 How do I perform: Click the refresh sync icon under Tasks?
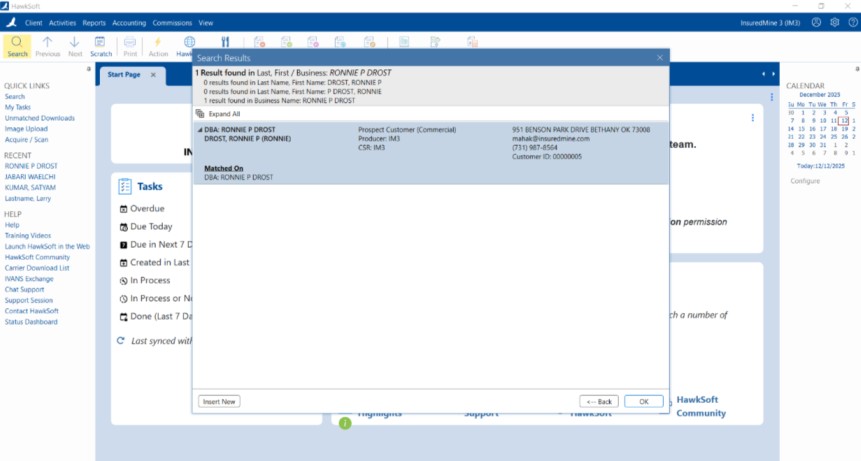(121, 341)
